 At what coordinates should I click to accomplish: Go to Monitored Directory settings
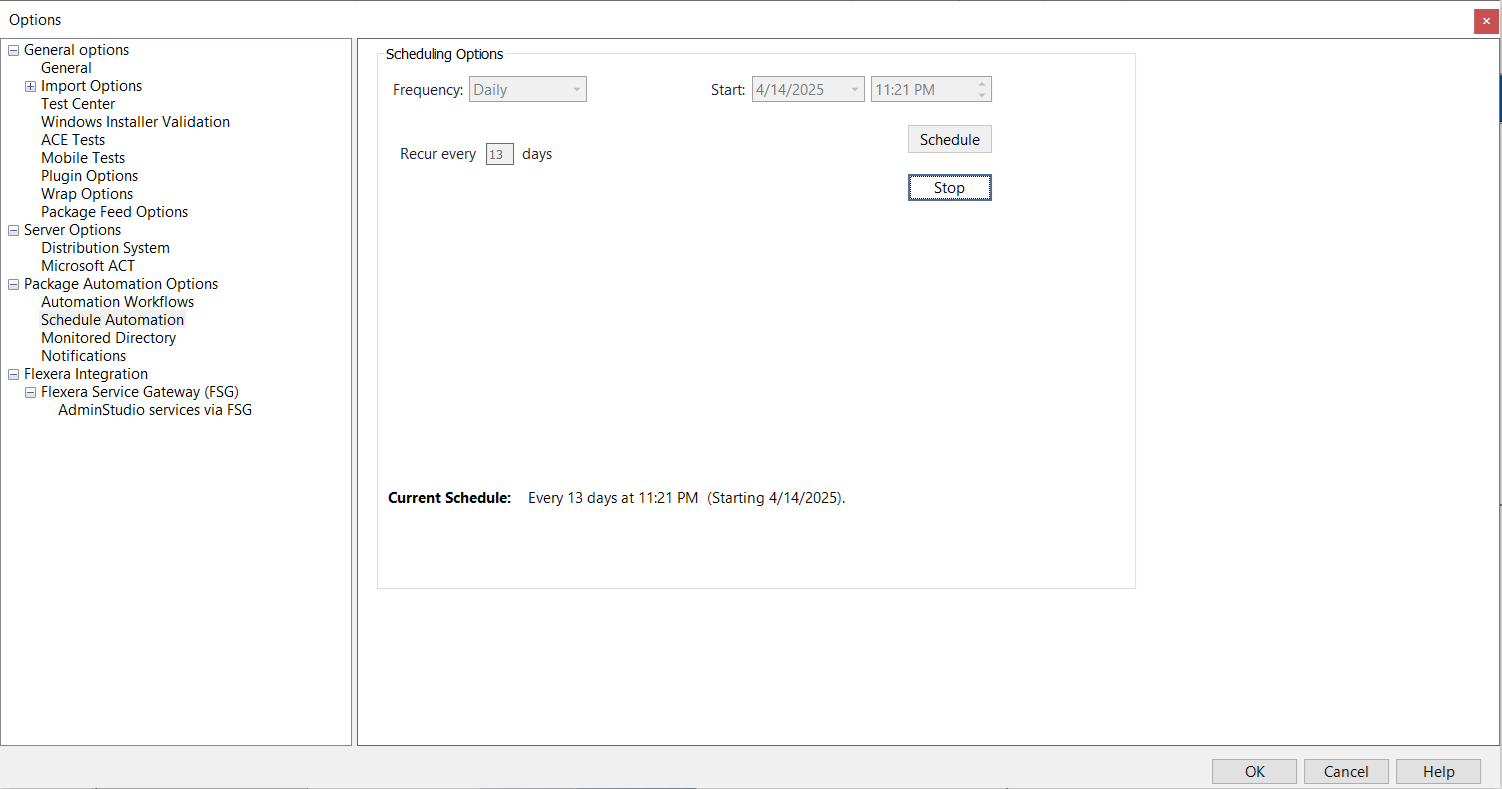(108, 338)
